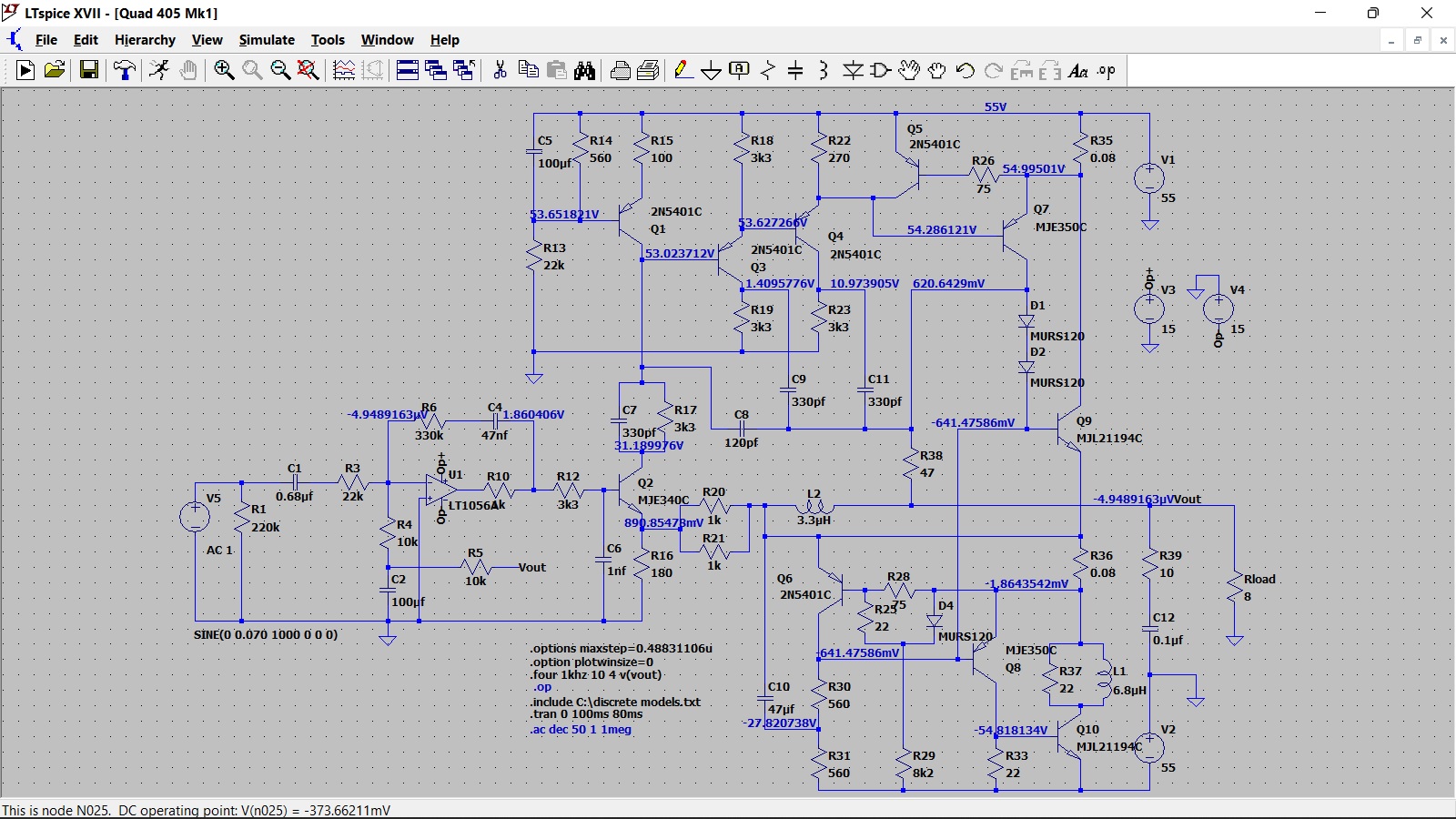Select the Move hand tool

pos(909,70)
